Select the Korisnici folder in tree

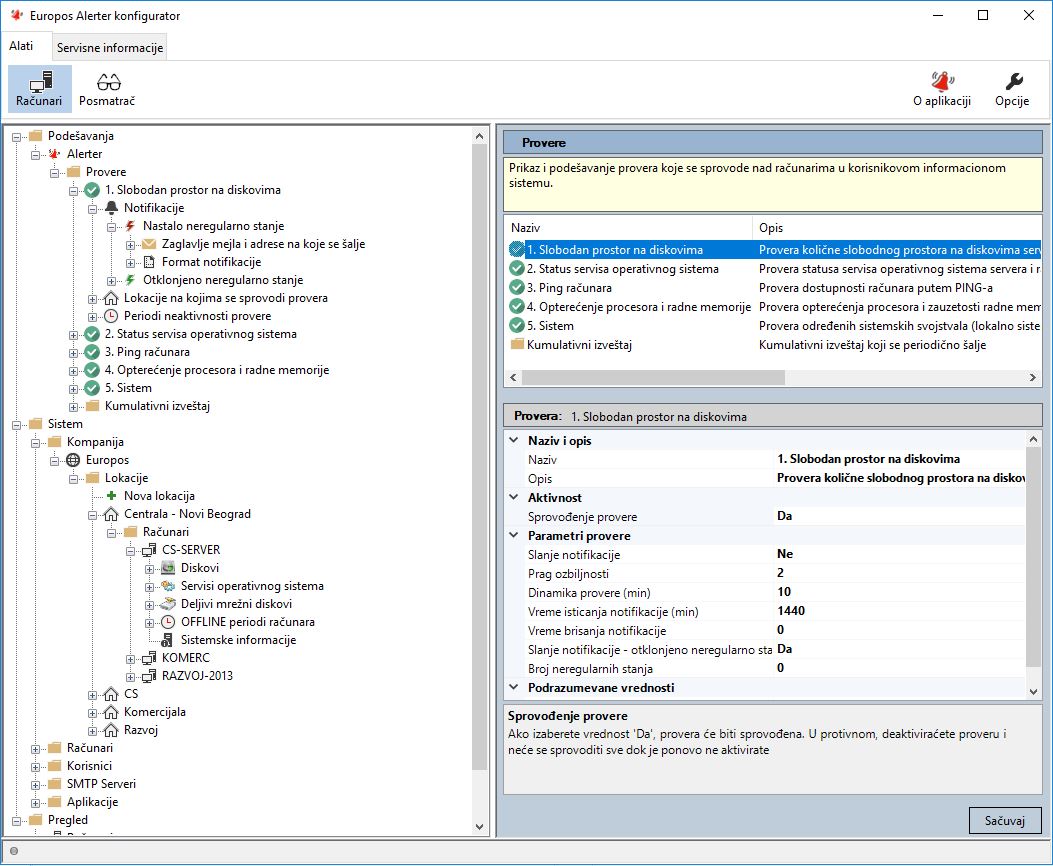point(89,766)
